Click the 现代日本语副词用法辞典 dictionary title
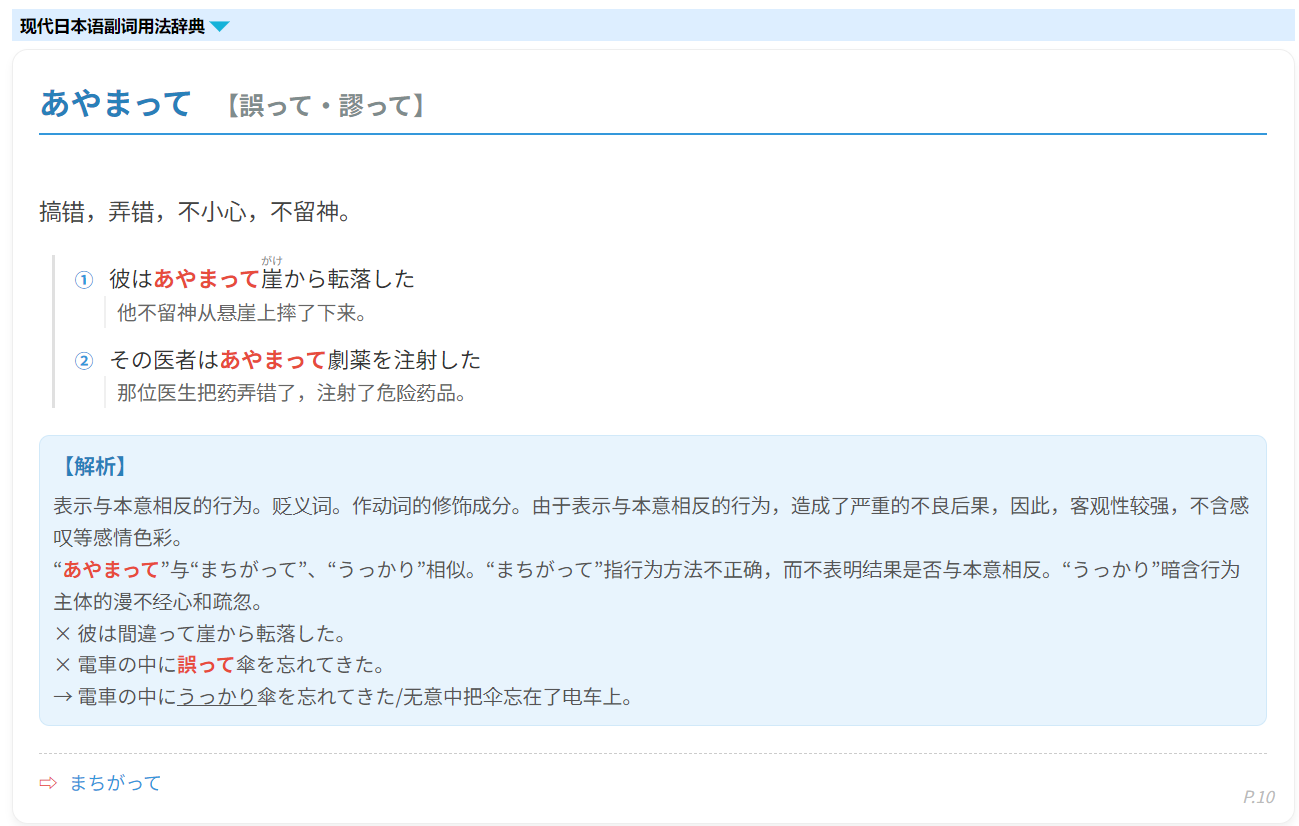Screen dimensions: 1299x826 (x=112, y=27)
